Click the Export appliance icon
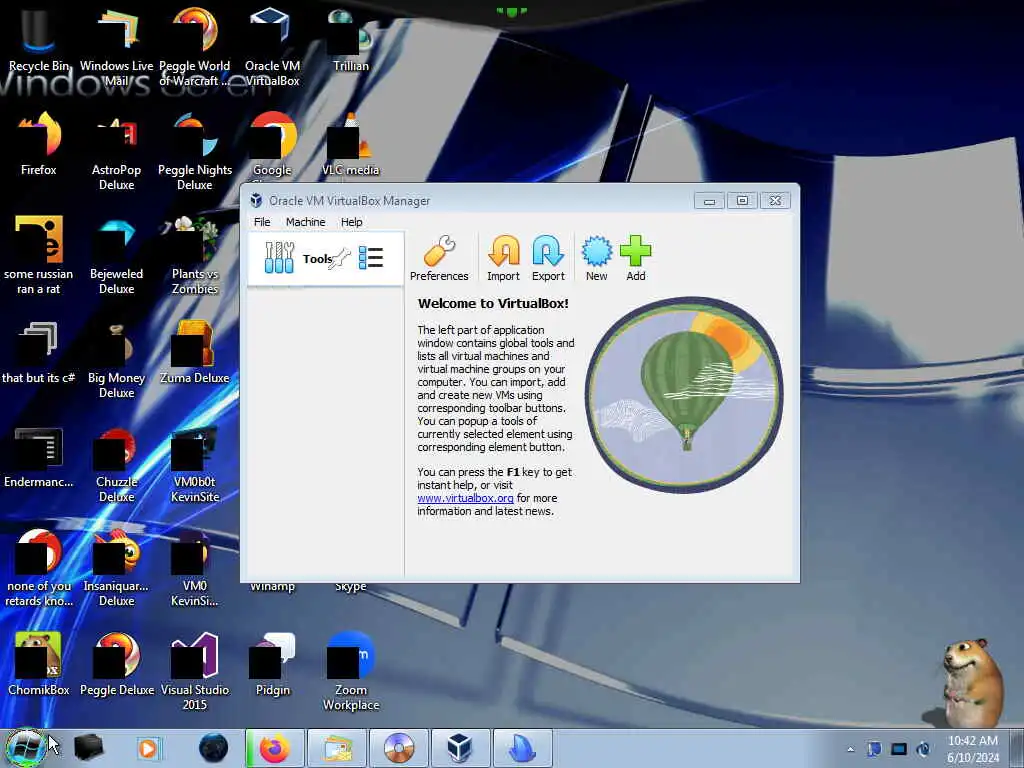Image resolution: width=1024 pixels, height=768 pixels. tap(548, 258)
